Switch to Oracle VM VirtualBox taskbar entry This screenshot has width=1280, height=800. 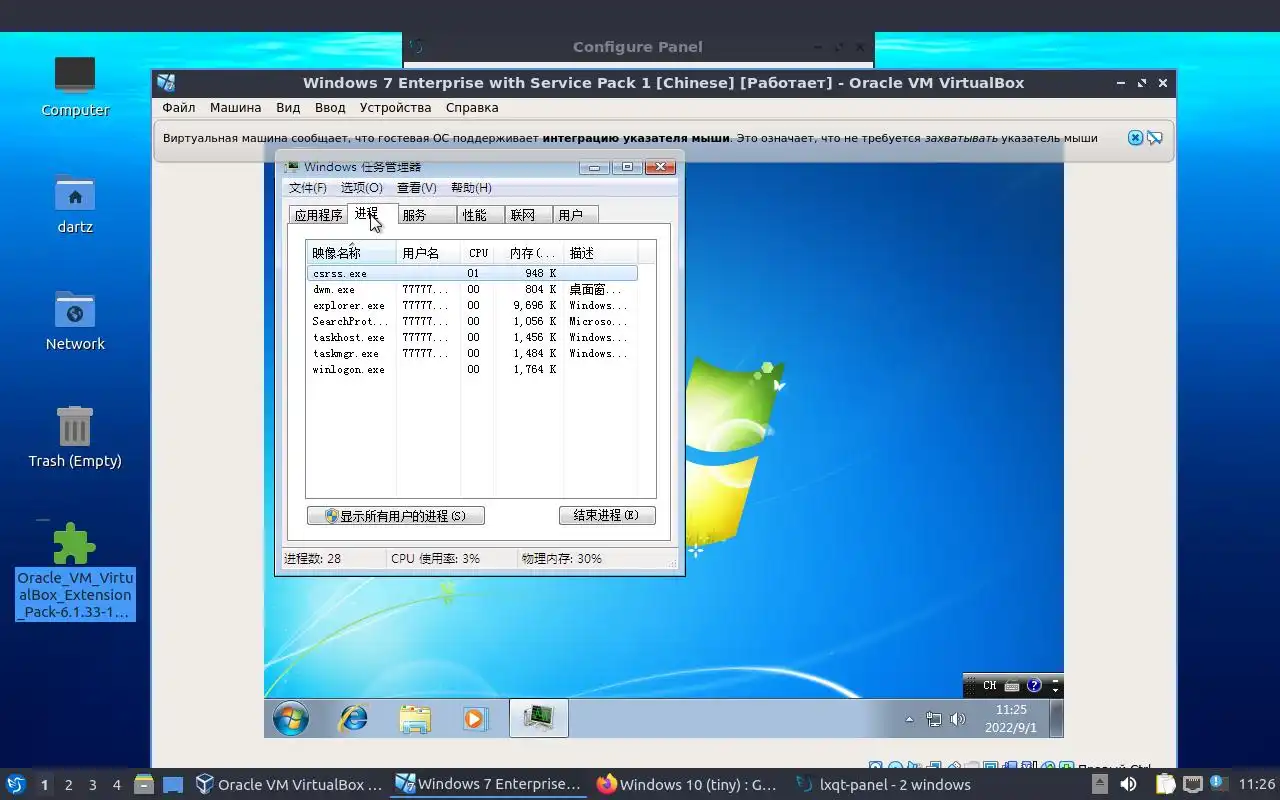289,784
